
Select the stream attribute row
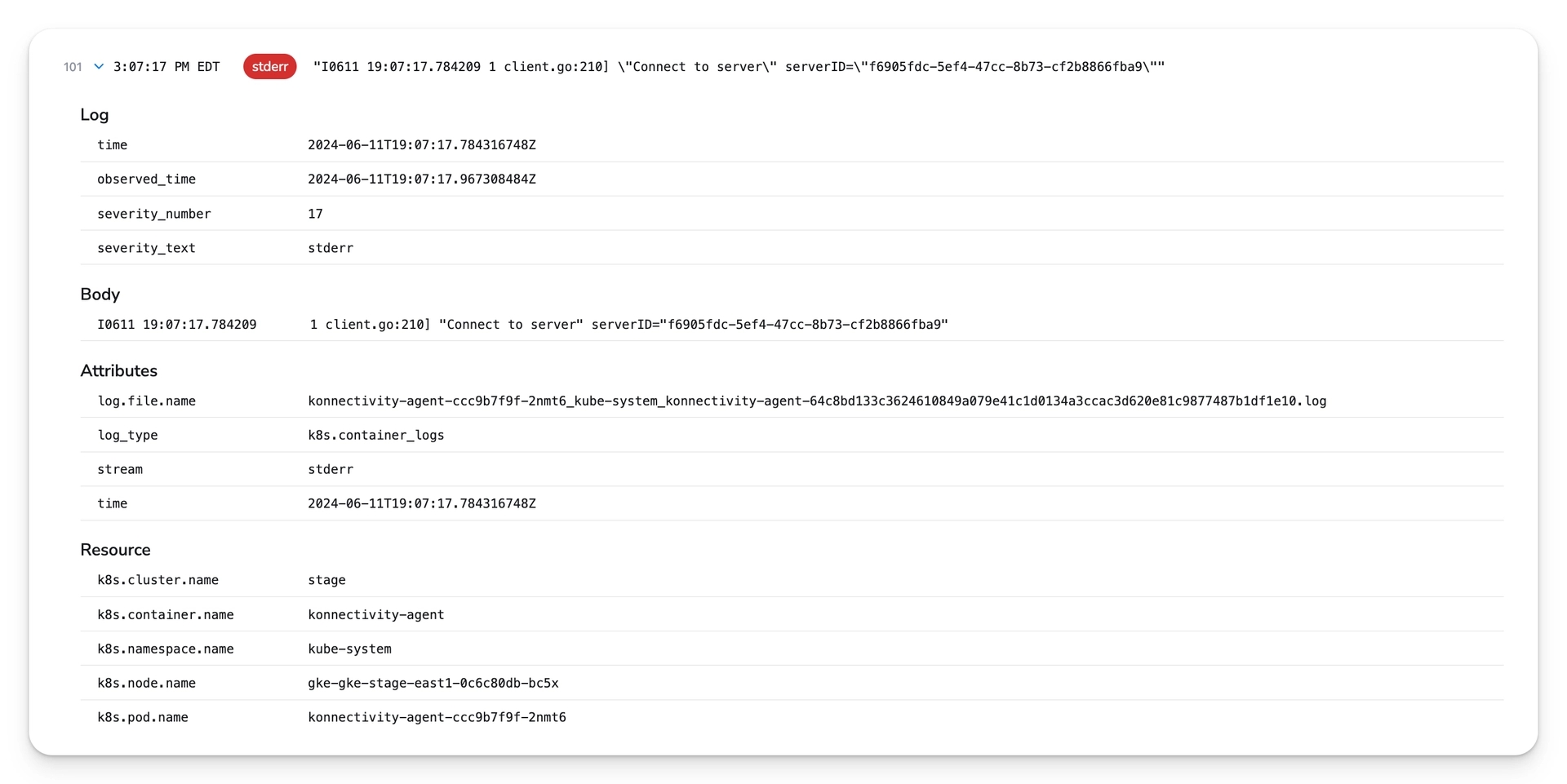330,469
